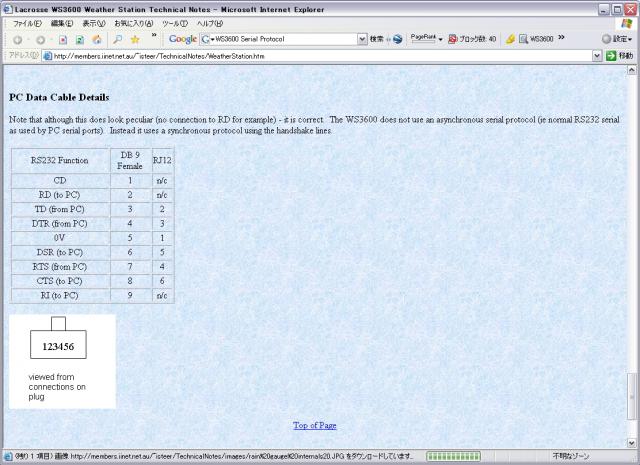Click the vertical scrollbar up arrow
The width and height of the screenshot is (640, 465).
(x=631, y=70)
